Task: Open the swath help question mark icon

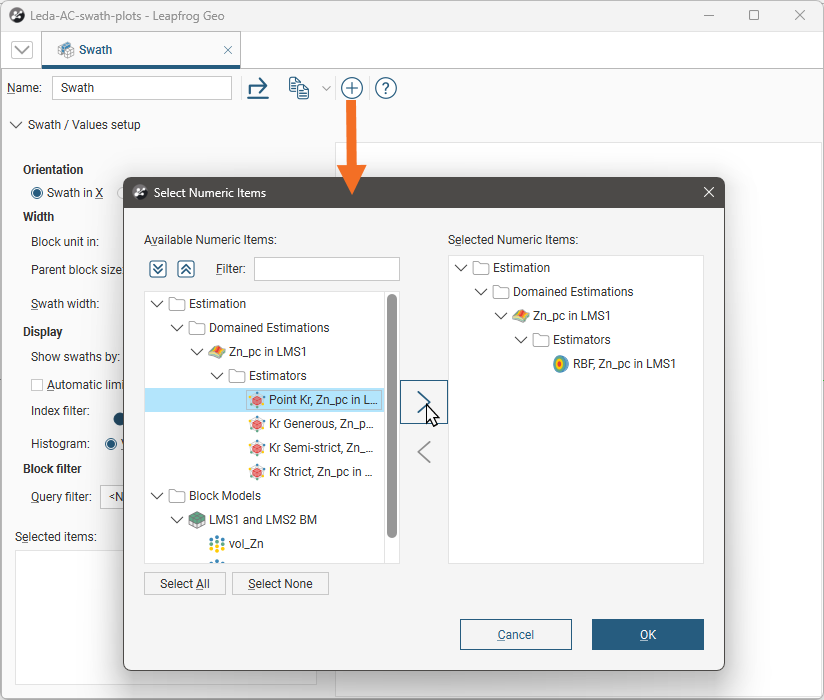Action: (x=386, y=88)
